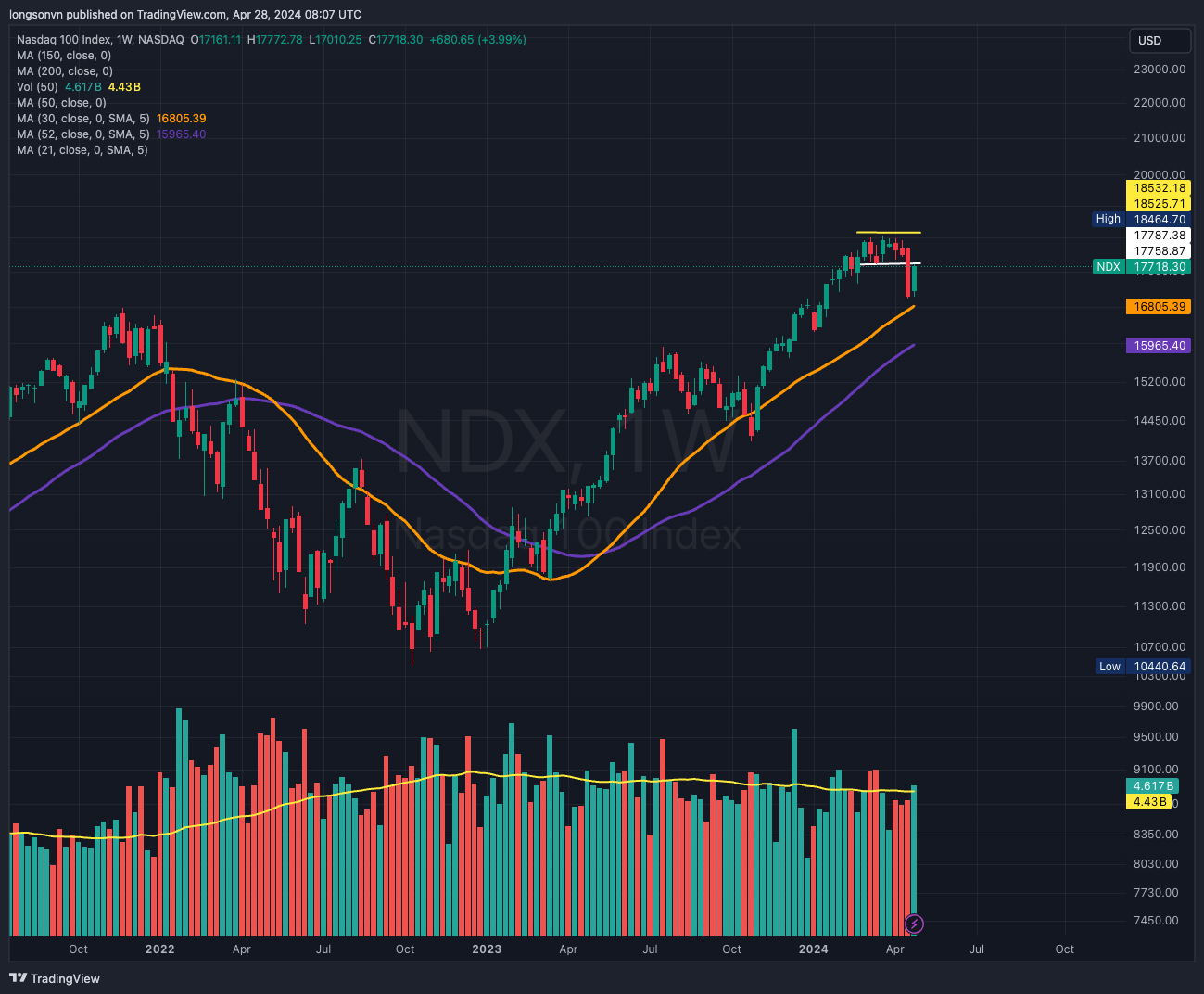The width and height of the screenshot is (1204, 994).
Task: Select the MA (200, close, 0) legend
Action: pyautogui.click(x=65, y=71)
